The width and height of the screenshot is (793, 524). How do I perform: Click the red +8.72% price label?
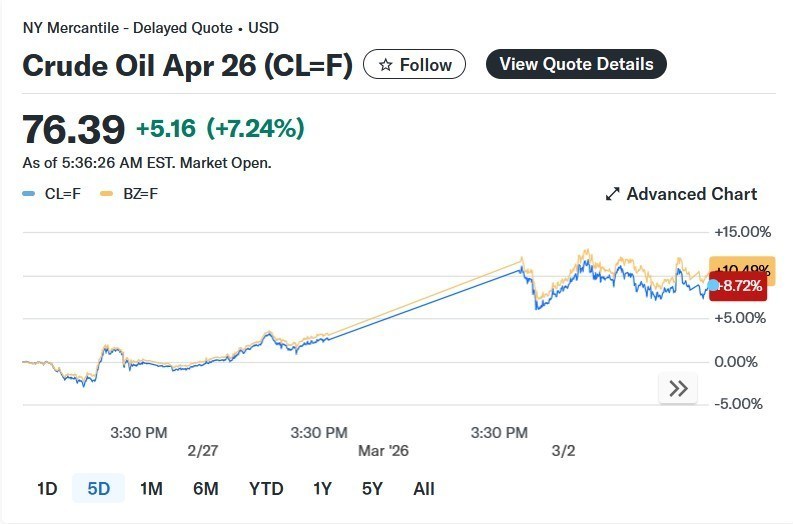(740, 286)
